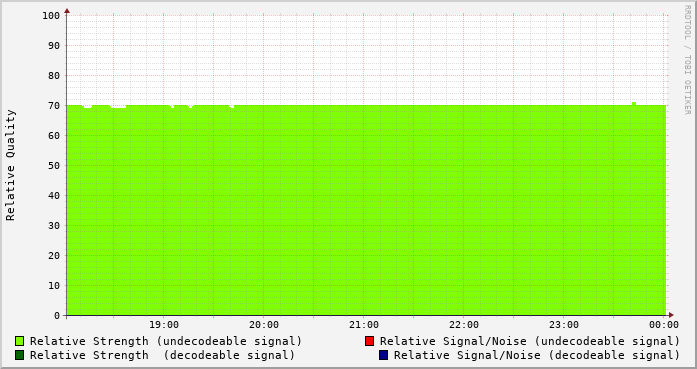Screen dimensions: 697x369
Task: Click the 21:00 time axis label
Action: pyautogui.click(x=364, y=325)
